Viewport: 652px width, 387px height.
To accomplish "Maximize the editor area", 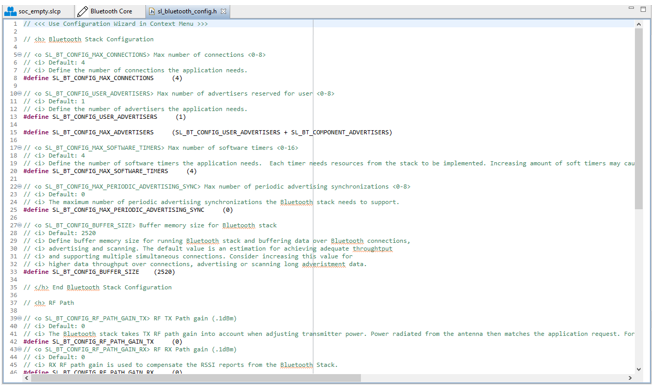I will coord(643,9).
